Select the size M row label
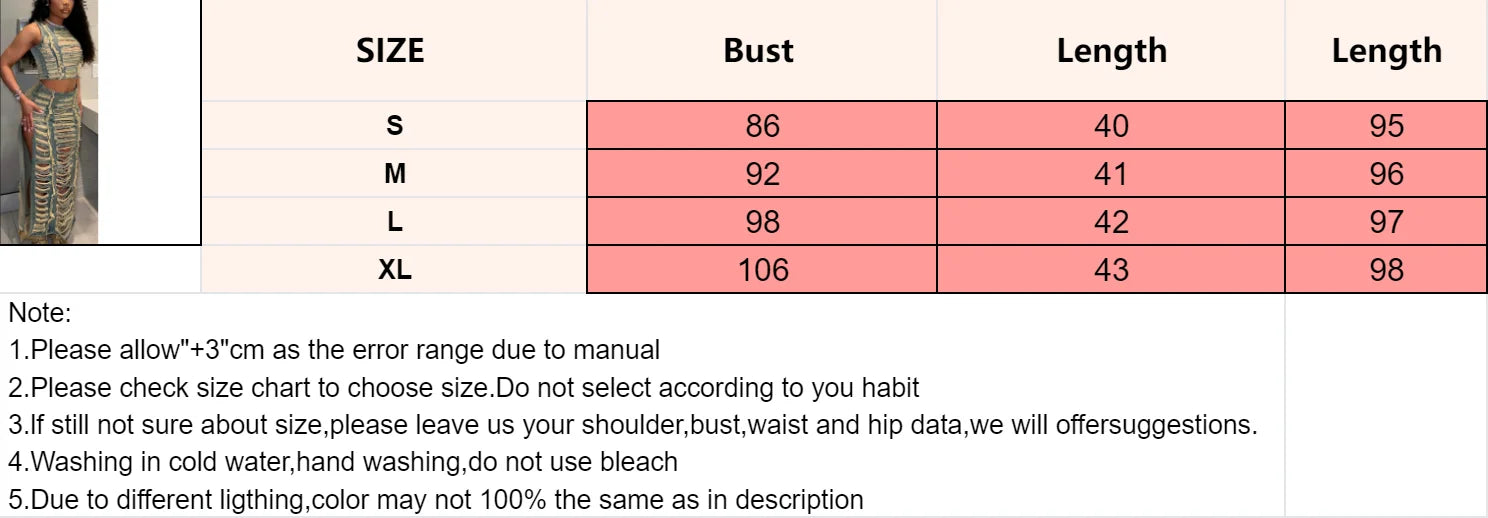Screen dimensions: 1488x518 [395, 174]
